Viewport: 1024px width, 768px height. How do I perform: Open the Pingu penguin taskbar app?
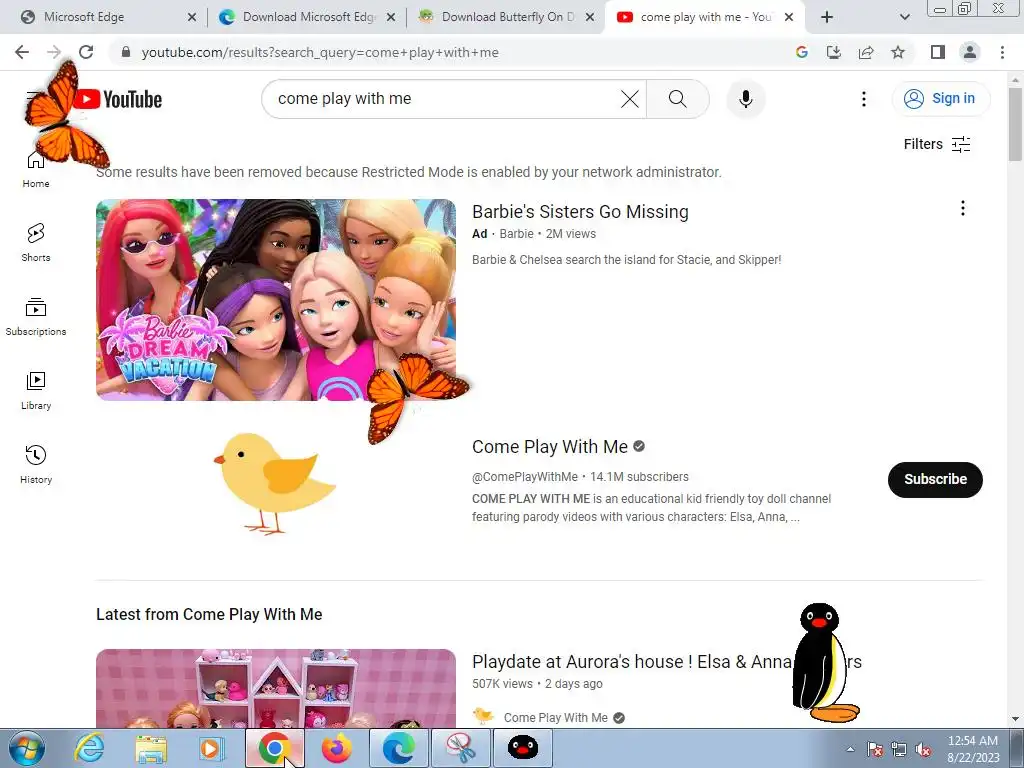(522, 748)
